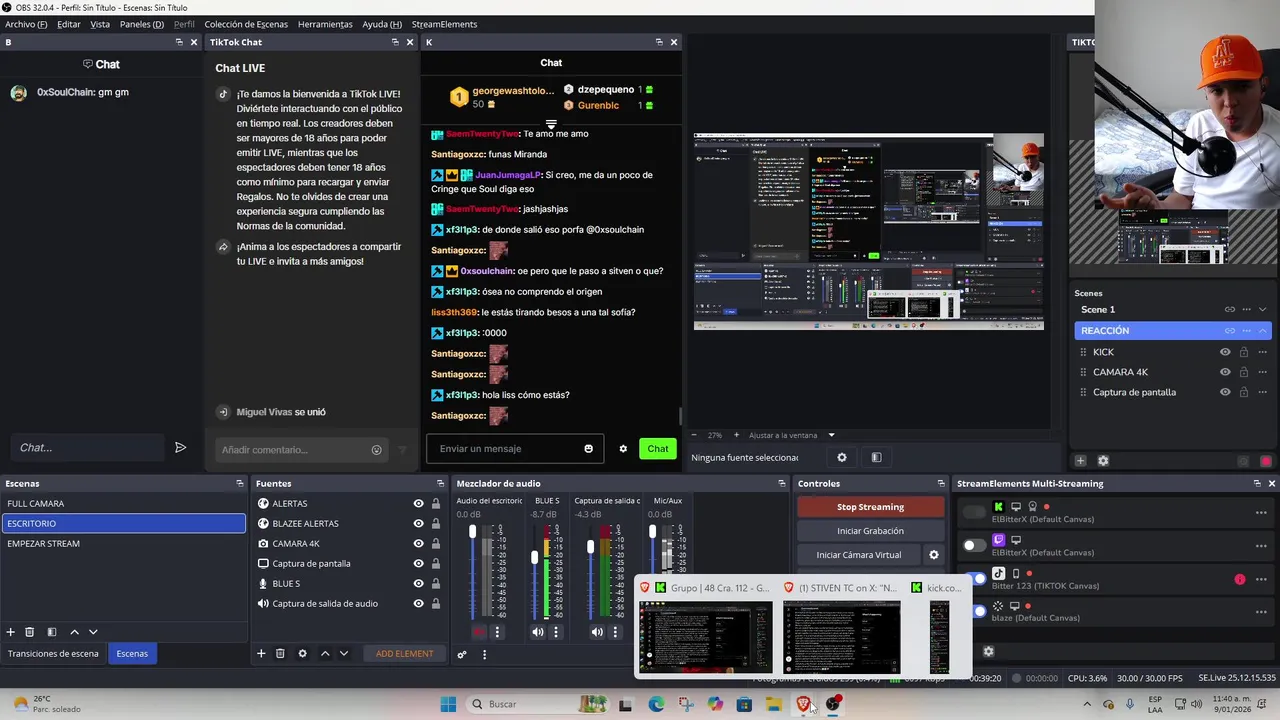Send the message arrow in chat panel B
The width and height of the screenshot is (1280, 720).
pyautogui.click(x=180, y=448)
